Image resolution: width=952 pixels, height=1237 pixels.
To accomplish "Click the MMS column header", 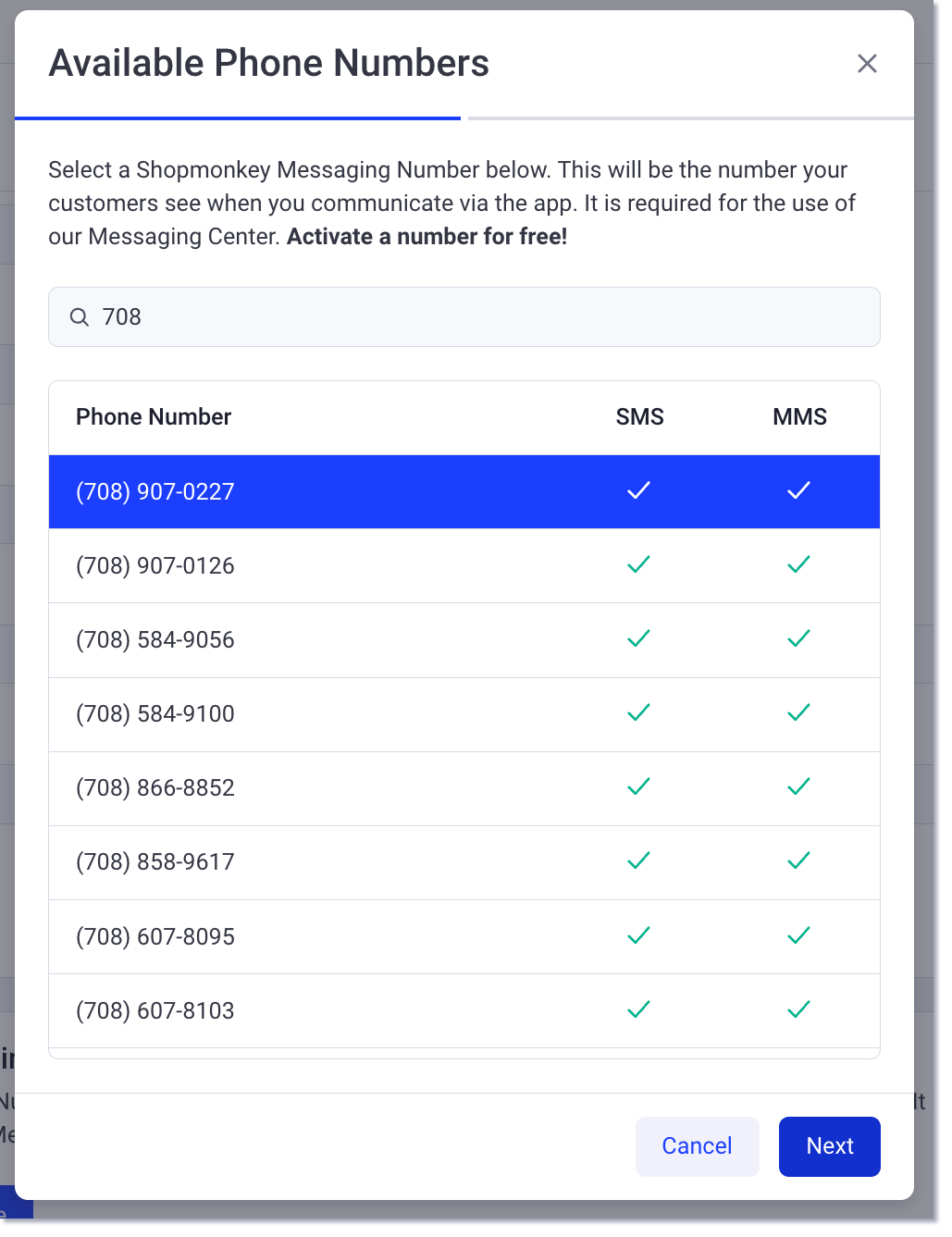I will pyautogui.click(x=799, y=416).
